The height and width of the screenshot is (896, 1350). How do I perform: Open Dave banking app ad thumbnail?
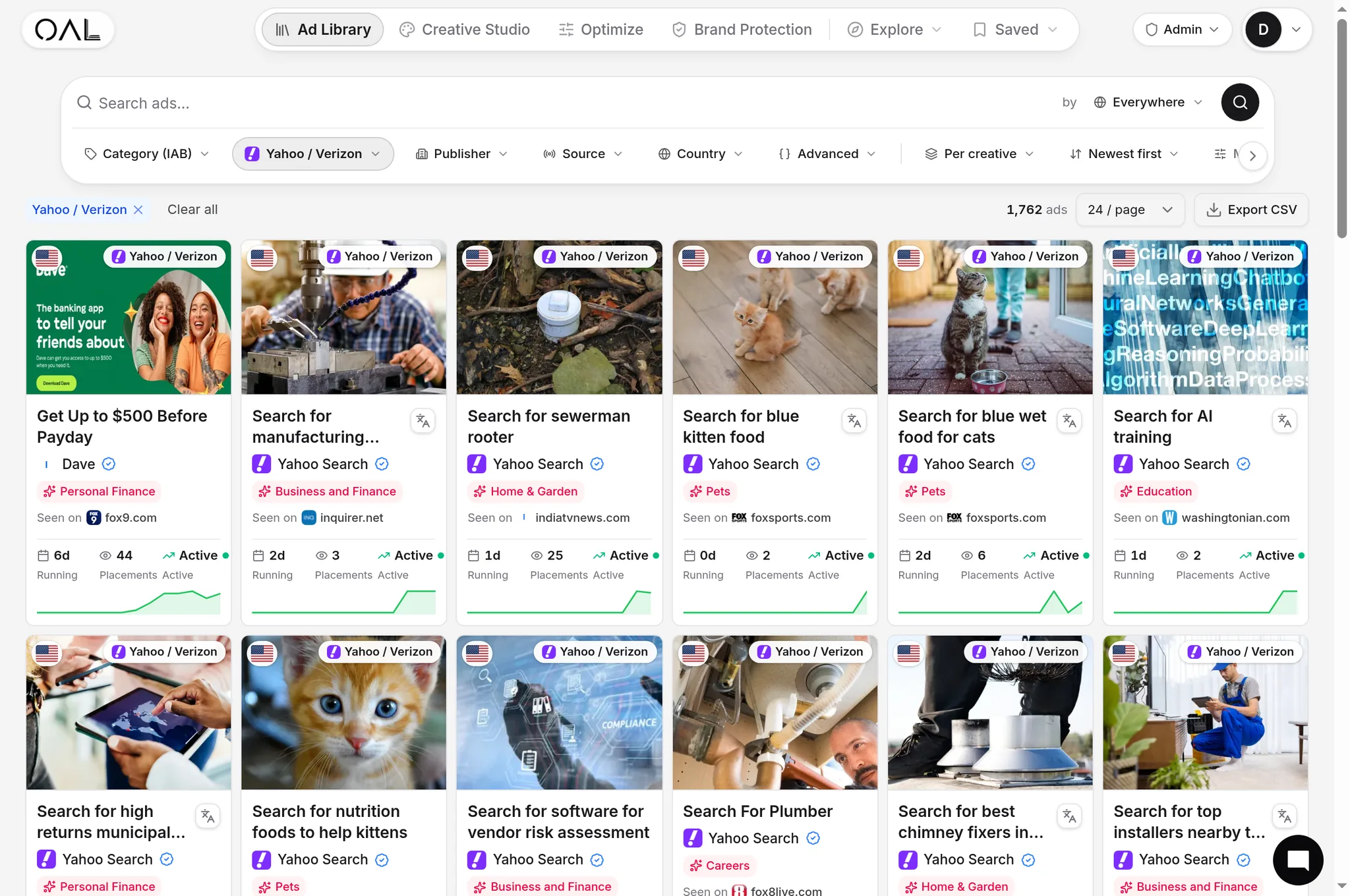click(129, 318)
